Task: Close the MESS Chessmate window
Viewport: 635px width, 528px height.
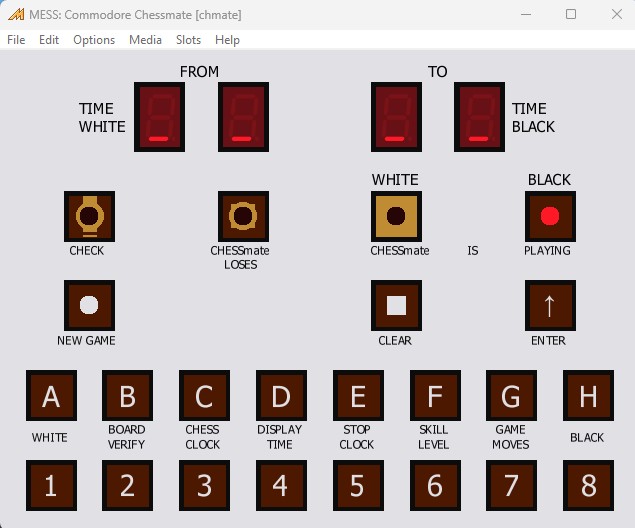Action: point(617,15)
